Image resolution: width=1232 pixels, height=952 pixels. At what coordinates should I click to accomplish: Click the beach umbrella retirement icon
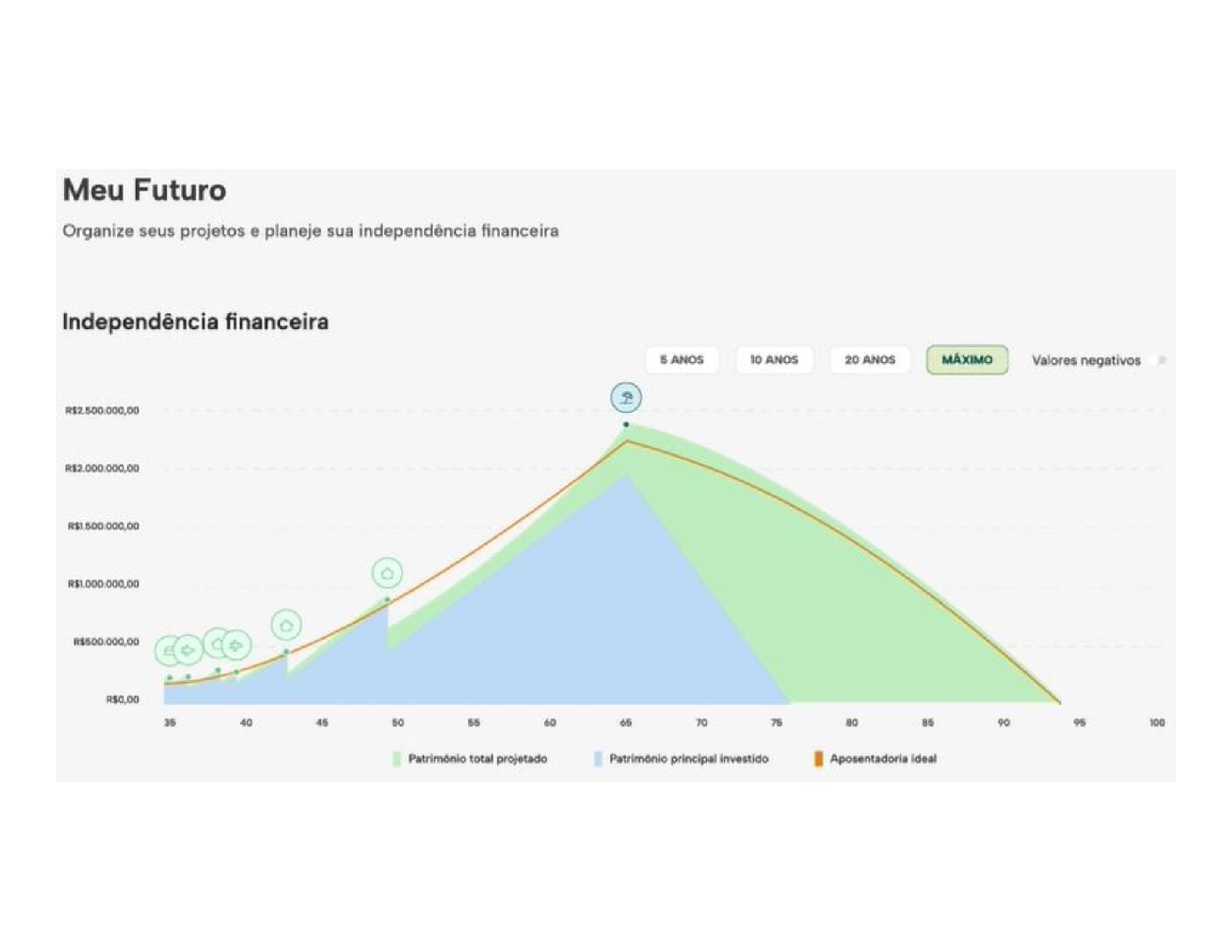coord(626,398)
